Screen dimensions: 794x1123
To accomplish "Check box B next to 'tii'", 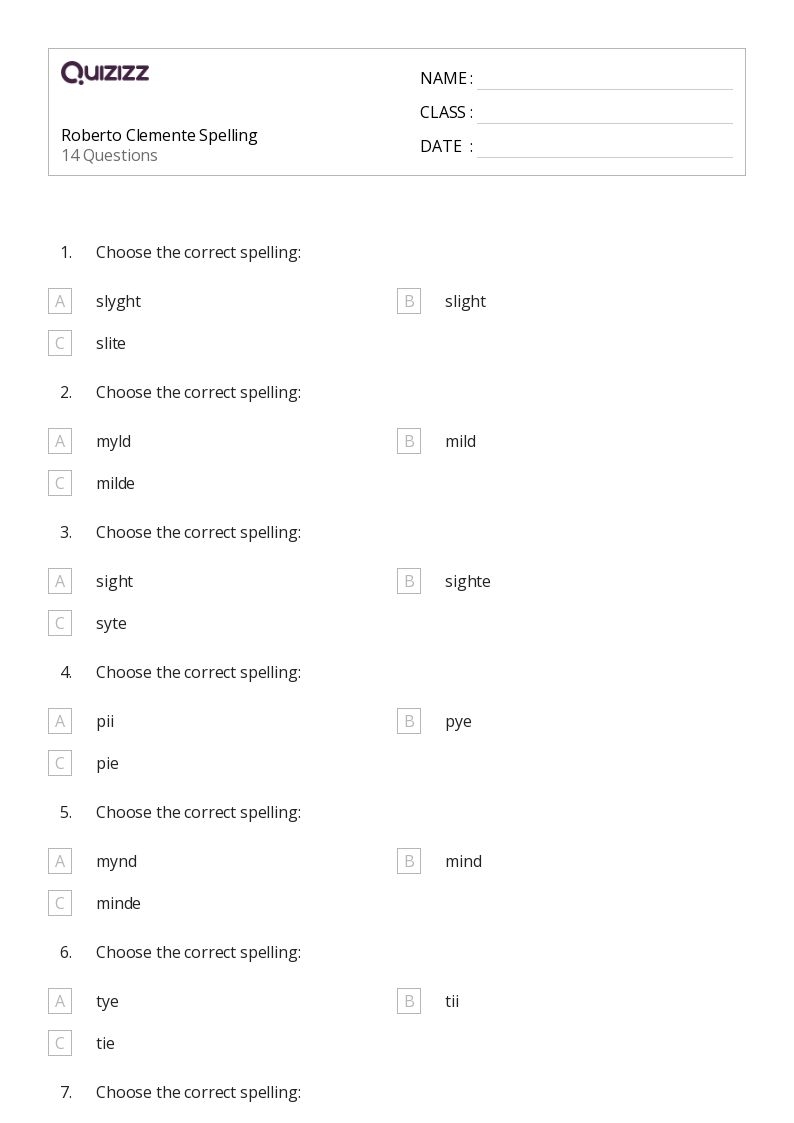I will tap(409, 1001).
